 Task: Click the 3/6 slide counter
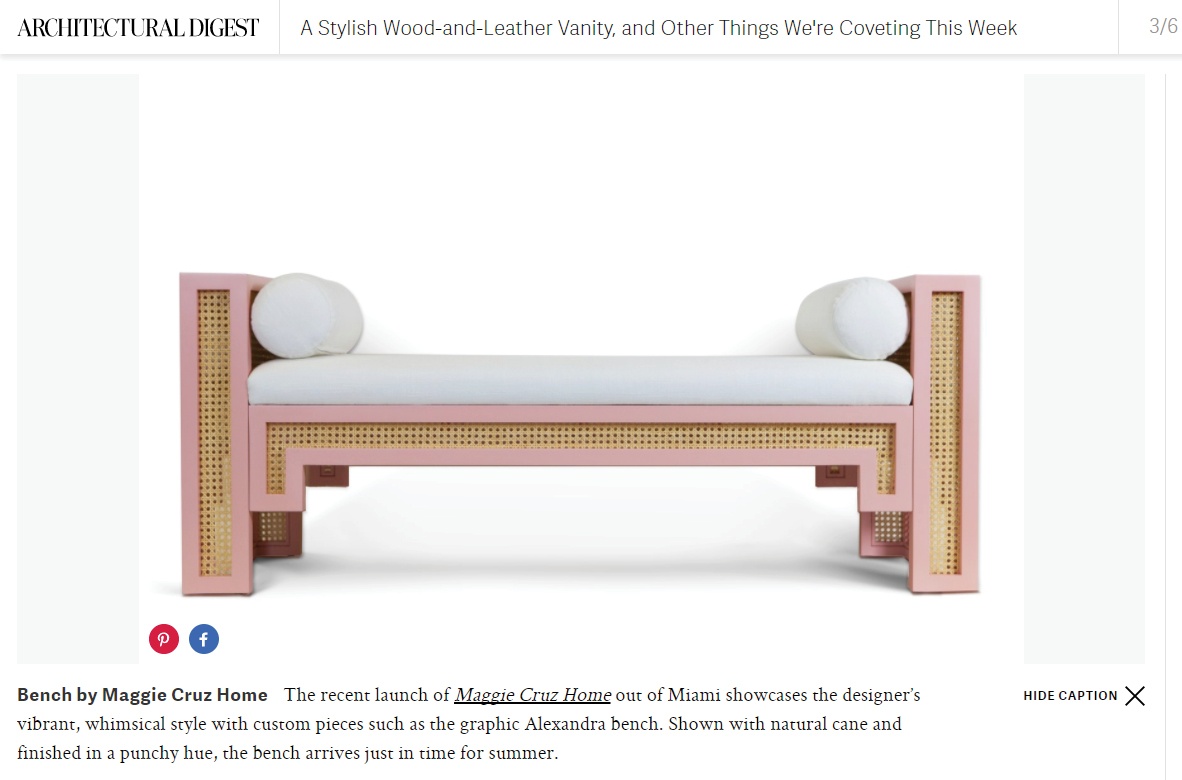click(1162, 26)
